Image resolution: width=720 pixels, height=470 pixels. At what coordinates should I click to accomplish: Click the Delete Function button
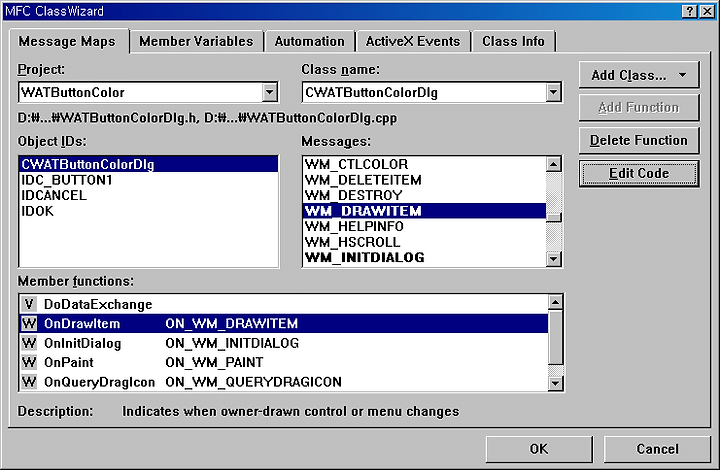tap(639, 140)
